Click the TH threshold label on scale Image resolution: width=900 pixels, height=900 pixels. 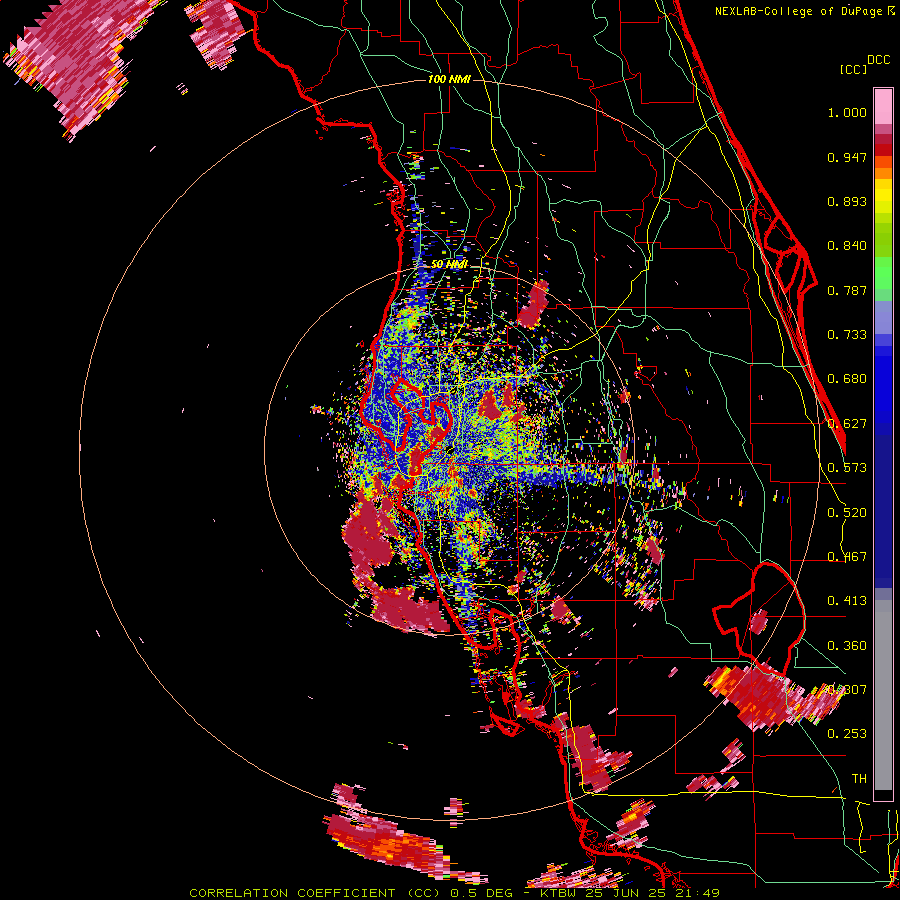[x=859, y=779]
